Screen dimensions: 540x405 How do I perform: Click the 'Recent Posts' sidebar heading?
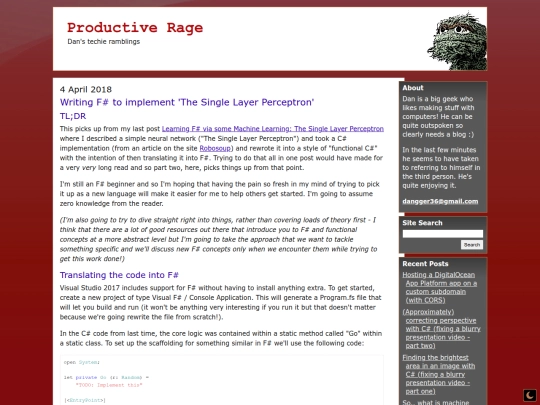425,264
